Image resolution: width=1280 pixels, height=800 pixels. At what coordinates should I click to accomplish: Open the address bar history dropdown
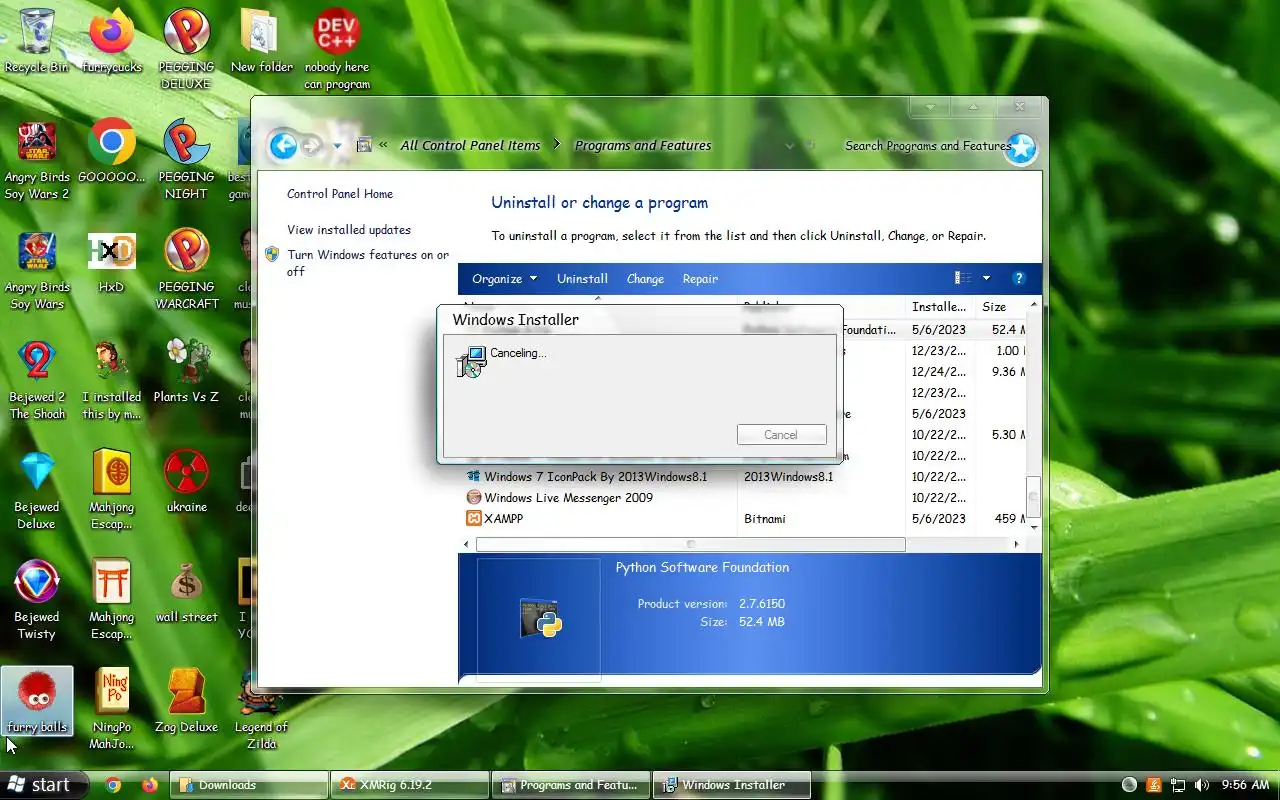(790, 146)
